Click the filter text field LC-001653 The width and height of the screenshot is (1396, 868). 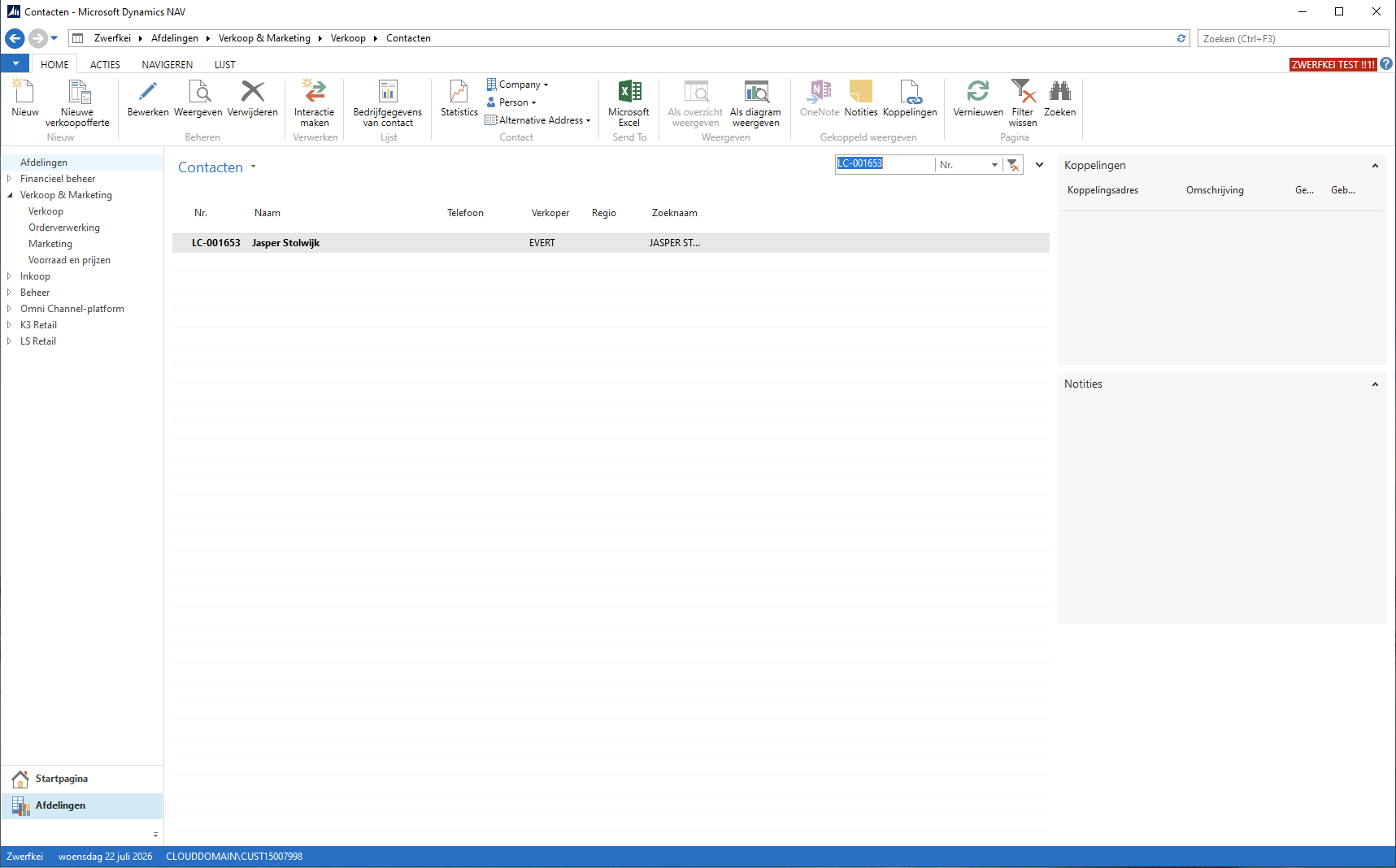pos(885,164)
